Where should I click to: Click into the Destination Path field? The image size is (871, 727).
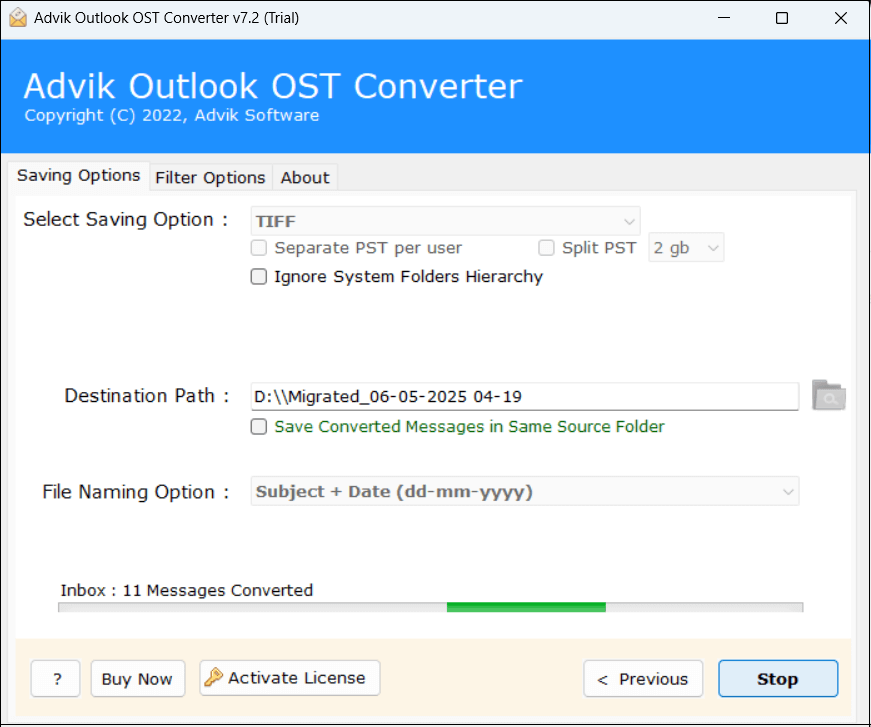pos(525,397)
